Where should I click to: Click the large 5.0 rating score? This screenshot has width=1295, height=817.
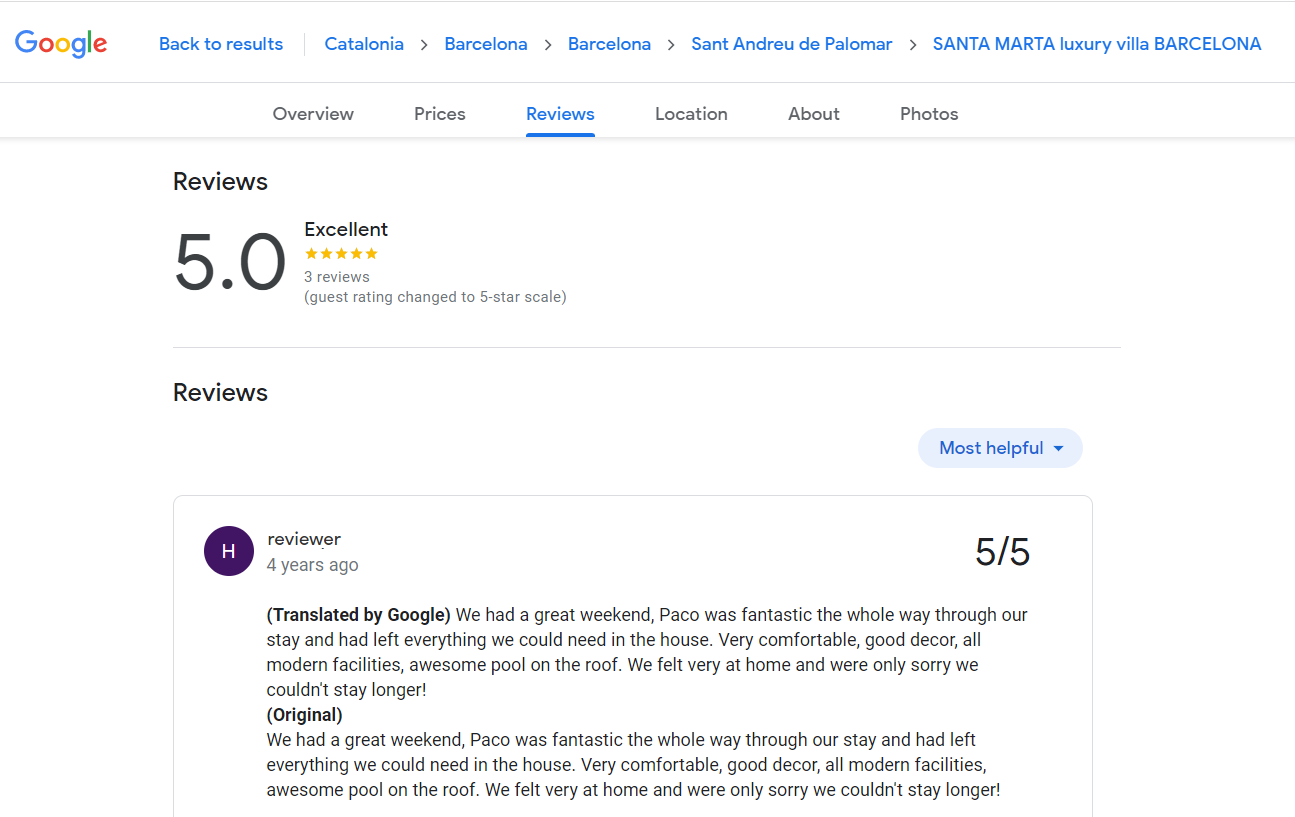pyautogui.click(x=230, y=263)
